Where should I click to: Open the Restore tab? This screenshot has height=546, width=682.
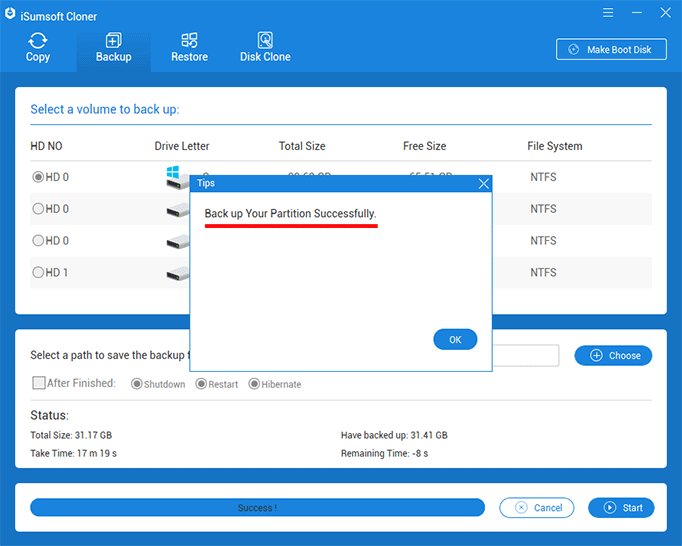pyautogui.click(x=189, y=48)
